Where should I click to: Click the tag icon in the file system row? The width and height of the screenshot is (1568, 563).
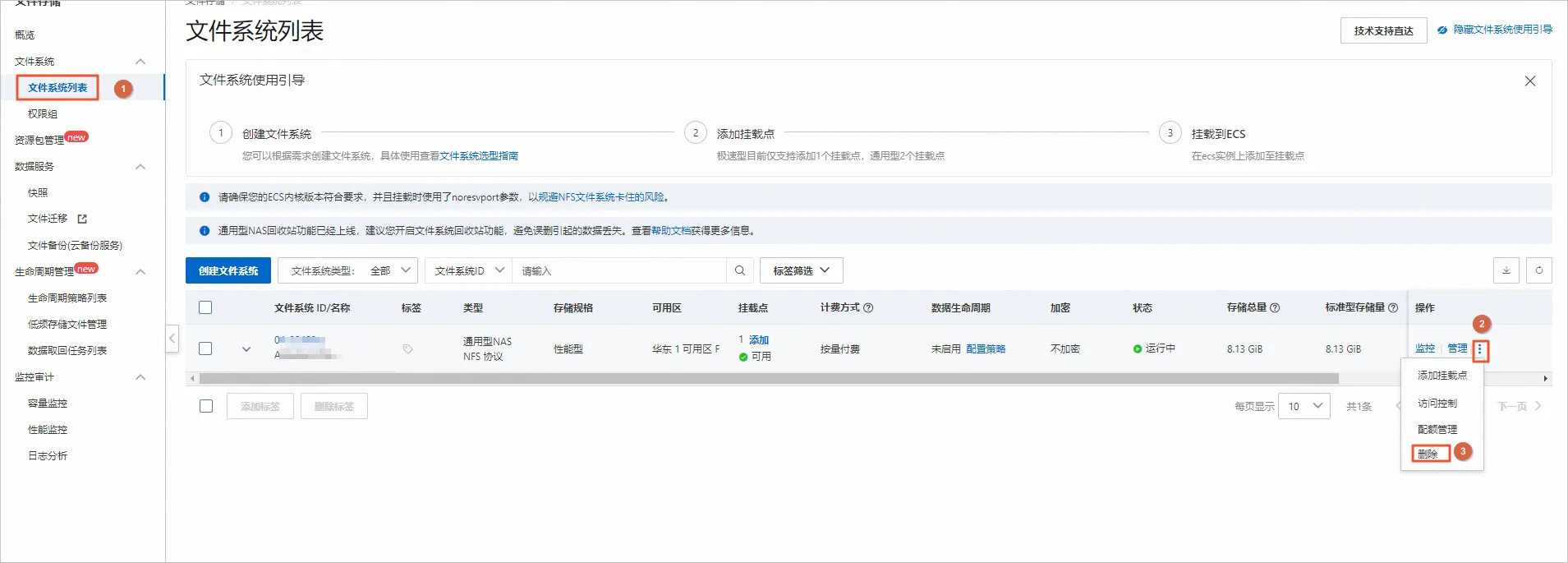click(x=407, y=349)
